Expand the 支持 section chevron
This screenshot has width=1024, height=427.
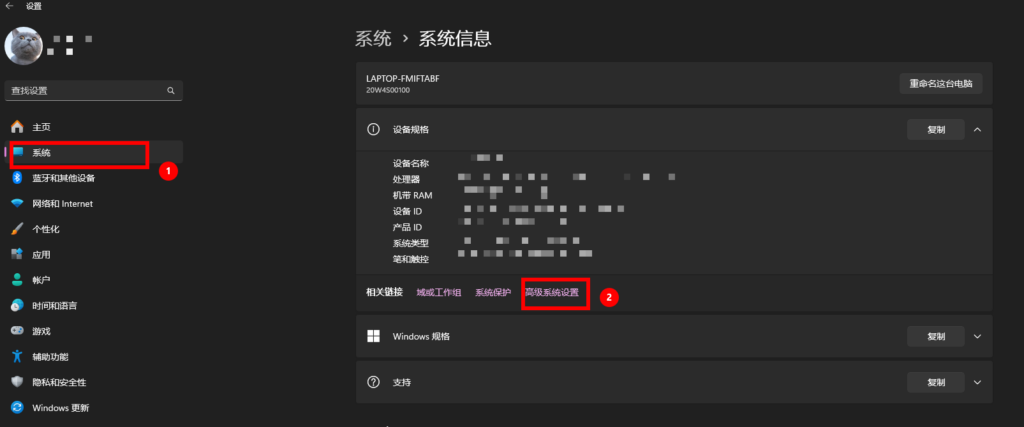tap(977, 382)
